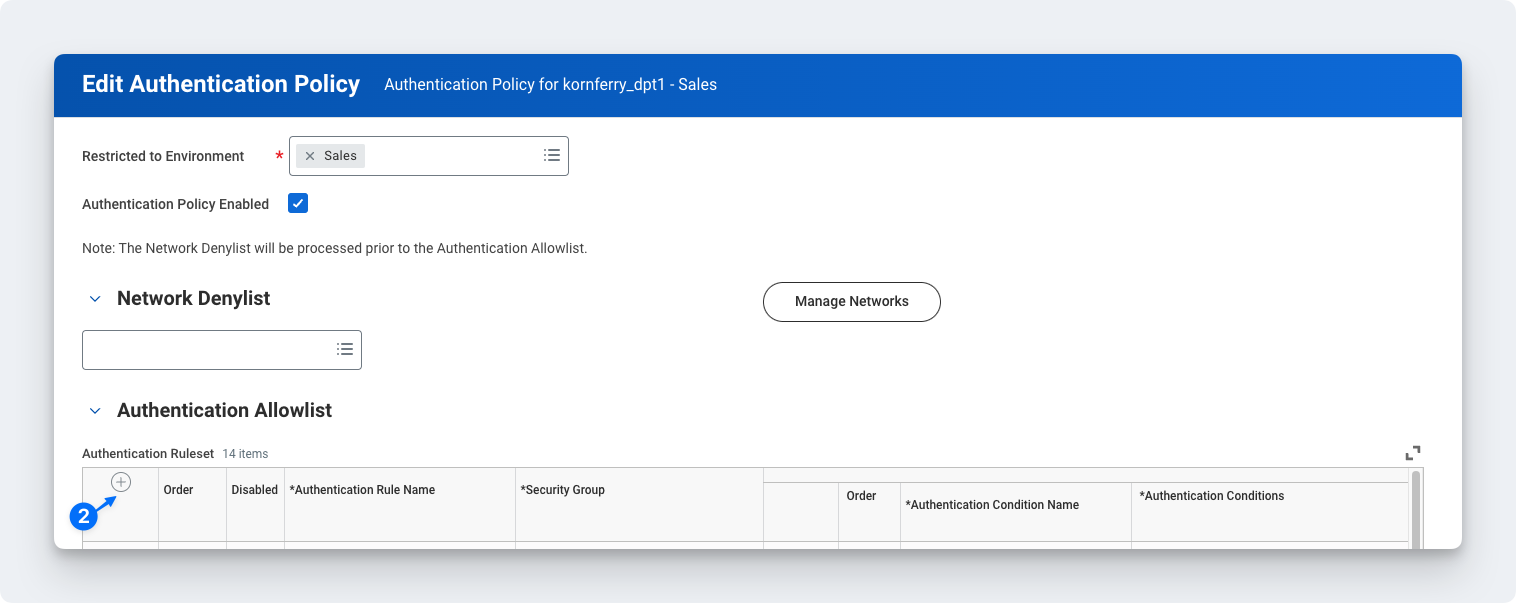This screenshot has width=1516, height=603.
Task: Add a row to the Authentication Ruleset
Action: click(121, 482)
